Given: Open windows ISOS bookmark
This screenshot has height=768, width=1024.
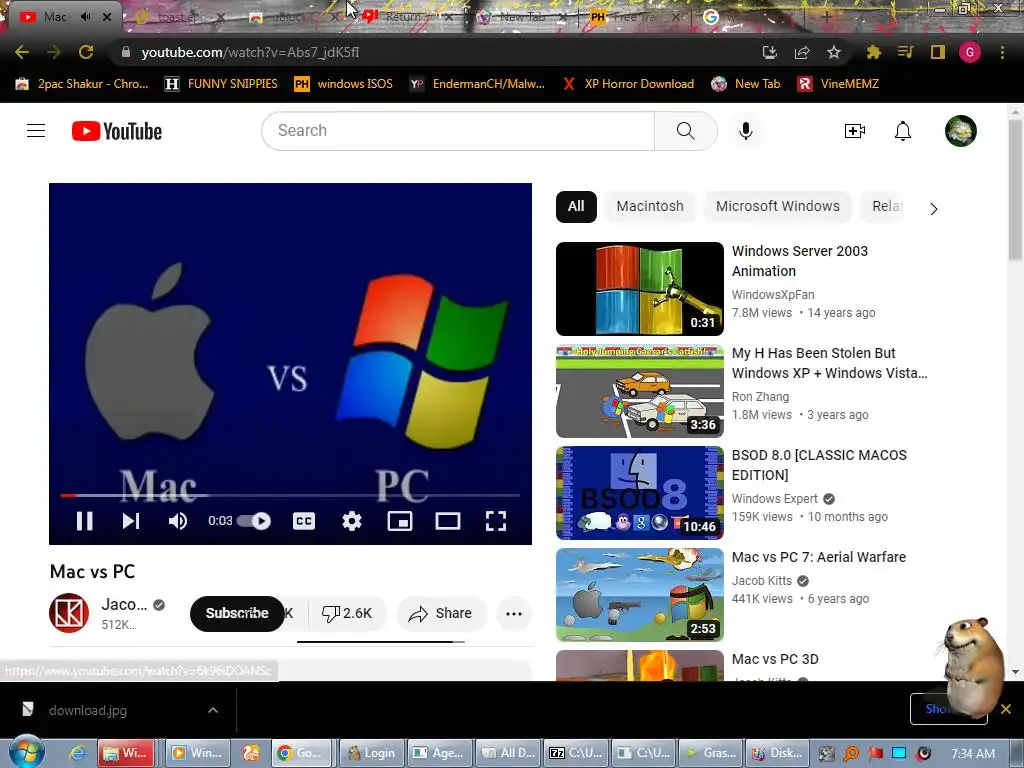Looking at the screenshot, I should pos(344,84).
